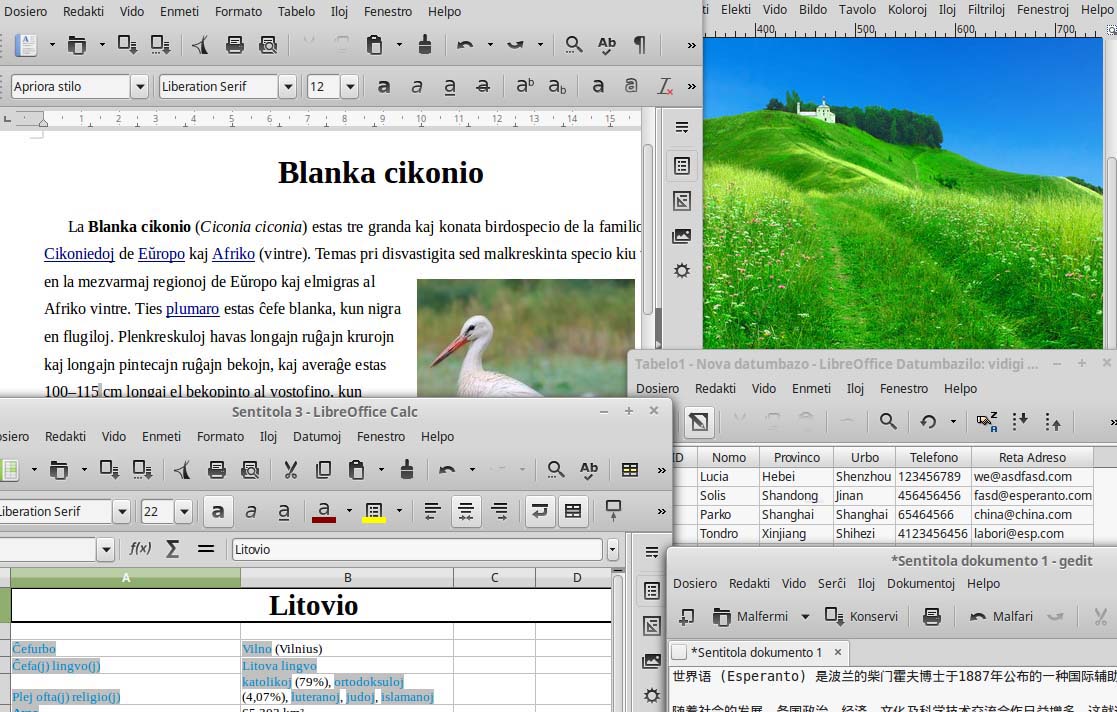Toggle Wrap Text in the Calc toolbar
This screenshot has height=712, width=1117.
[x=539, y=511]
